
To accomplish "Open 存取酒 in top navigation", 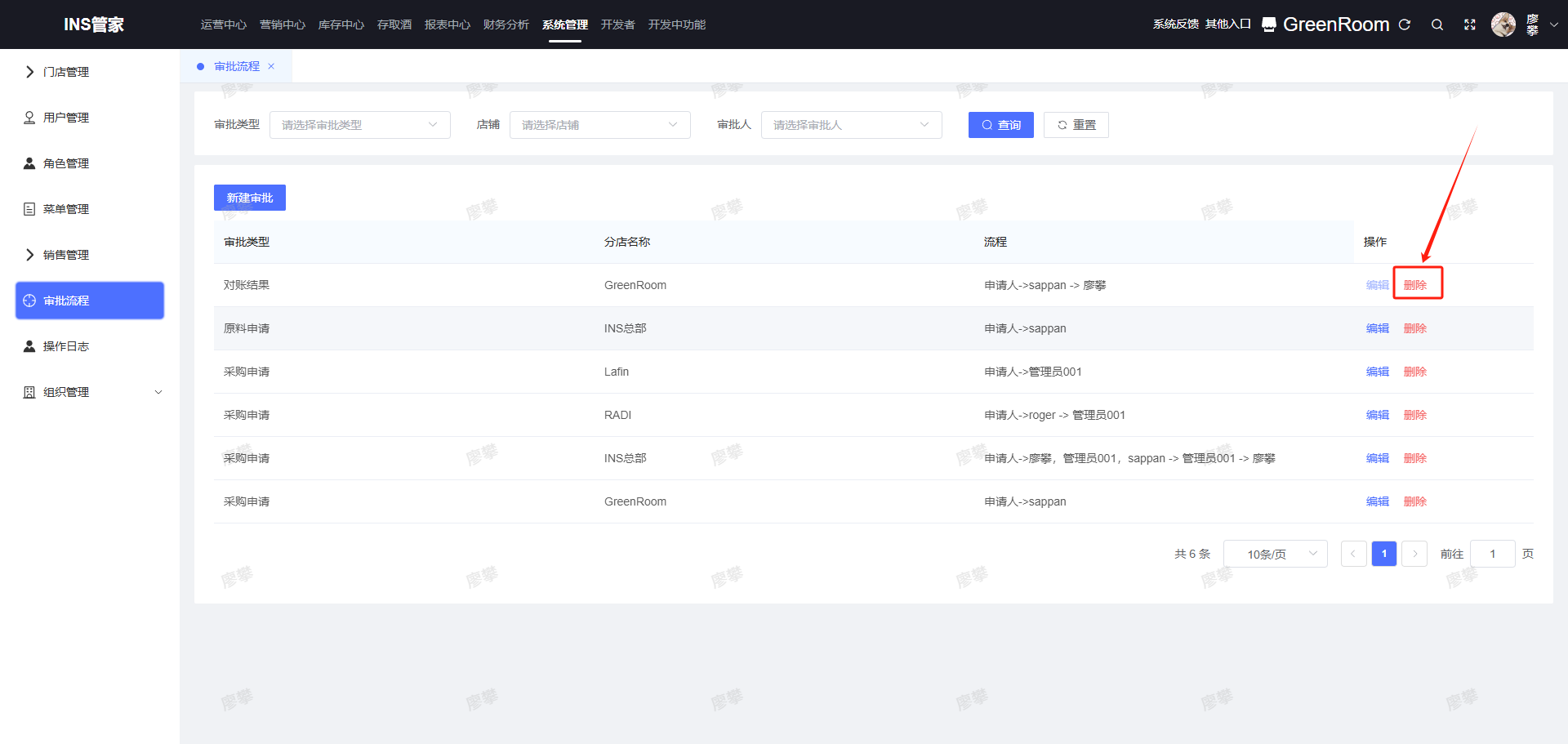I will click(x=394, y=25).
